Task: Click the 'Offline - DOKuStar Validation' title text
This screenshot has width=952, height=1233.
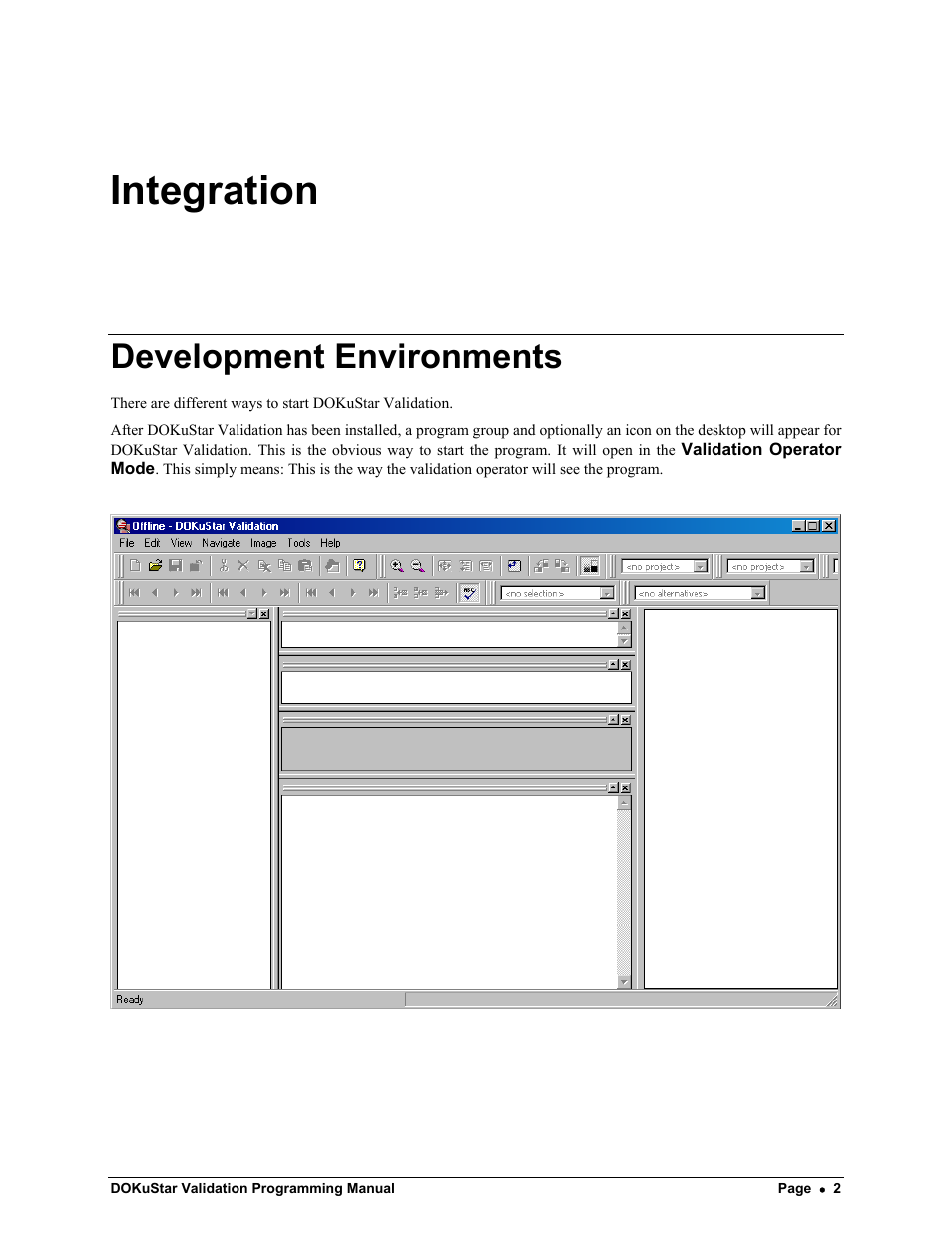Action: (206, 526)
